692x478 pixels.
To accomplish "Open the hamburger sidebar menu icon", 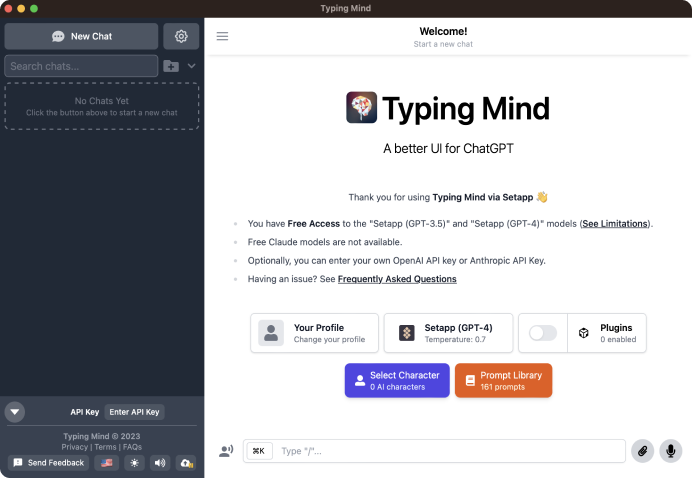I will coord(222,36).
